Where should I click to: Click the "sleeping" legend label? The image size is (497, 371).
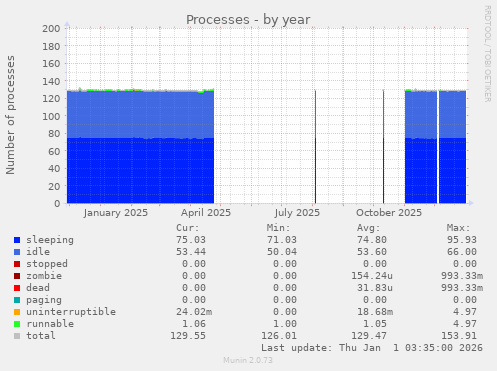tap(50, 240)
